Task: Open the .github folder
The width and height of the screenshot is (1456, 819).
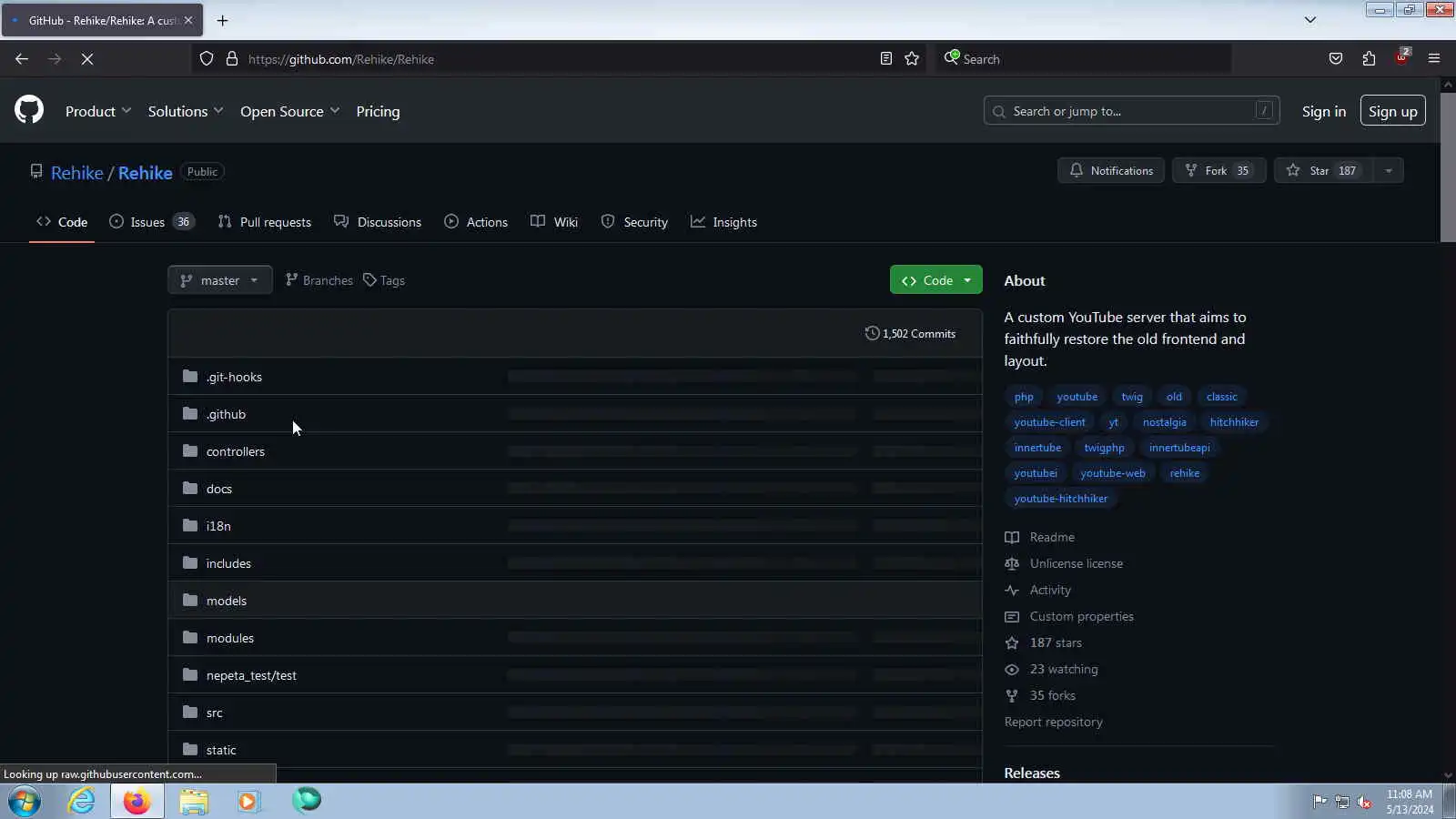Action: point(226,414)
